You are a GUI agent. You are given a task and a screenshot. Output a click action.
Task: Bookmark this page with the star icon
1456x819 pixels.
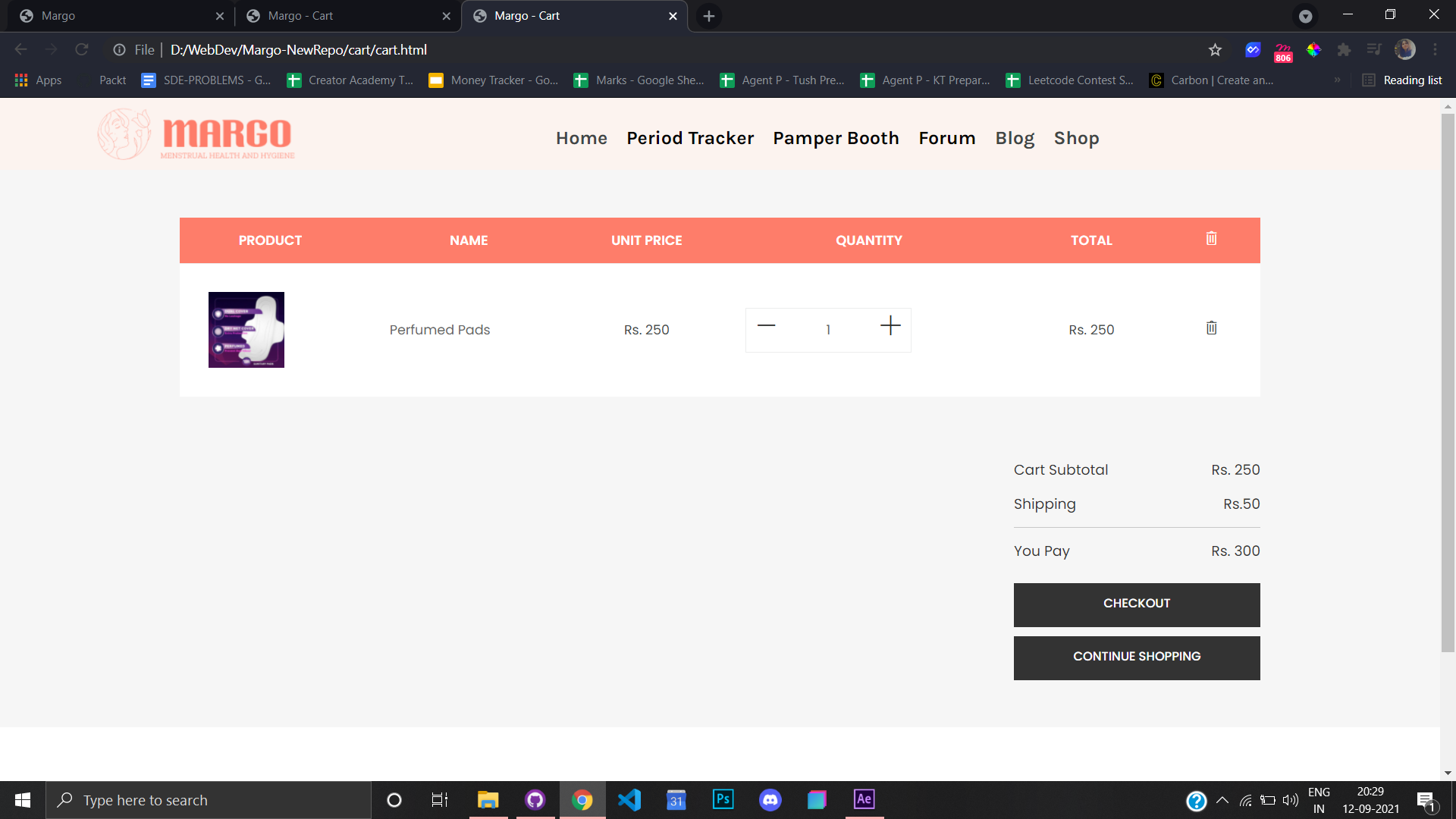[1215, 50]
